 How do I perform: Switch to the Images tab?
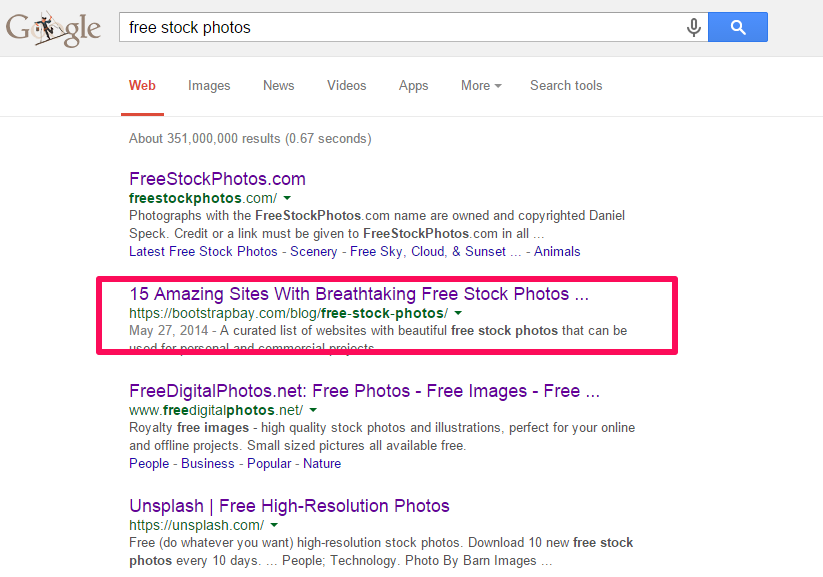point(209,86)
